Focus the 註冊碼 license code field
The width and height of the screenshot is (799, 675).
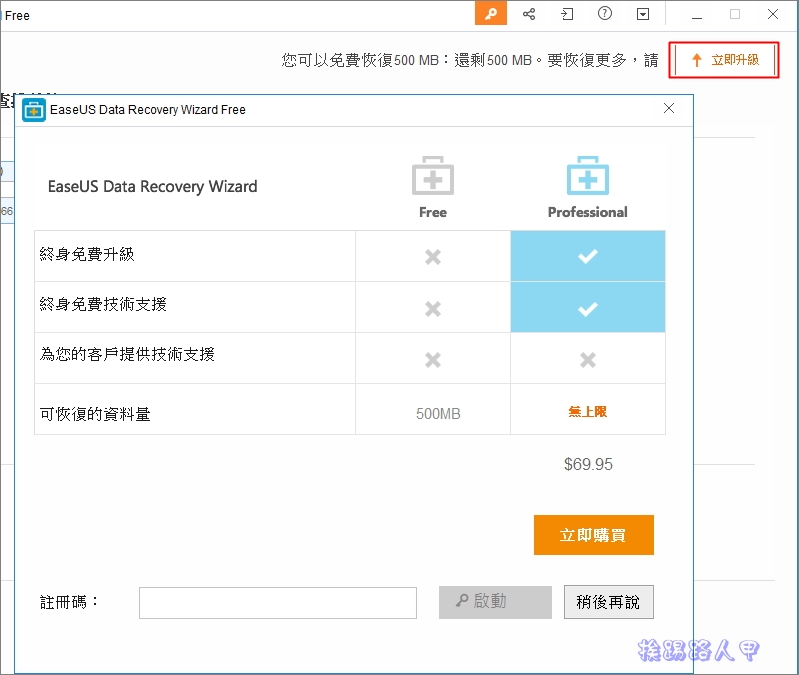[x=278, y=603]
